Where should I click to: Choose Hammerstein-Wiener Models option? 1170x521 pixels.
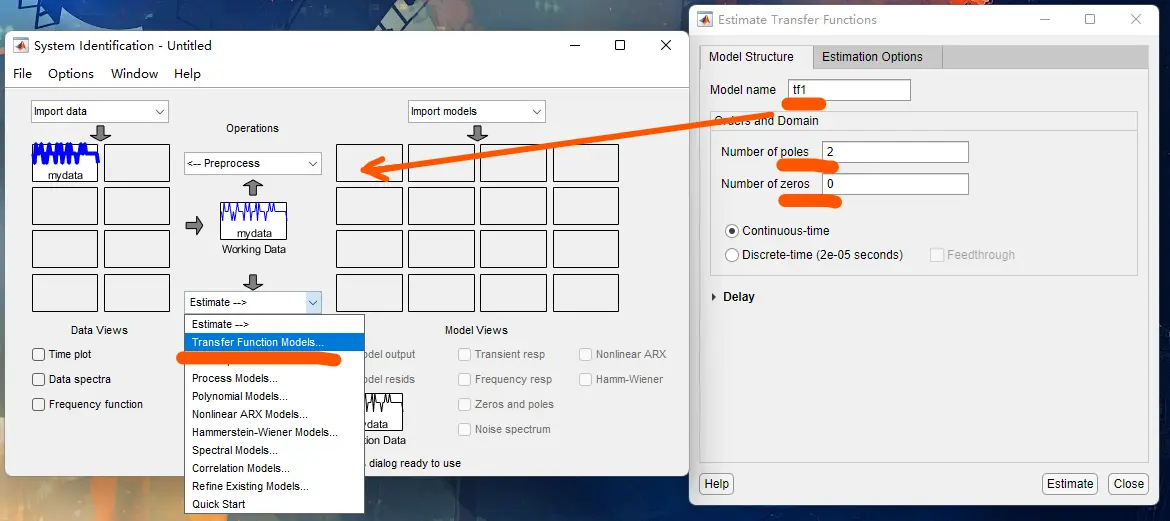(x=275, y=432)
